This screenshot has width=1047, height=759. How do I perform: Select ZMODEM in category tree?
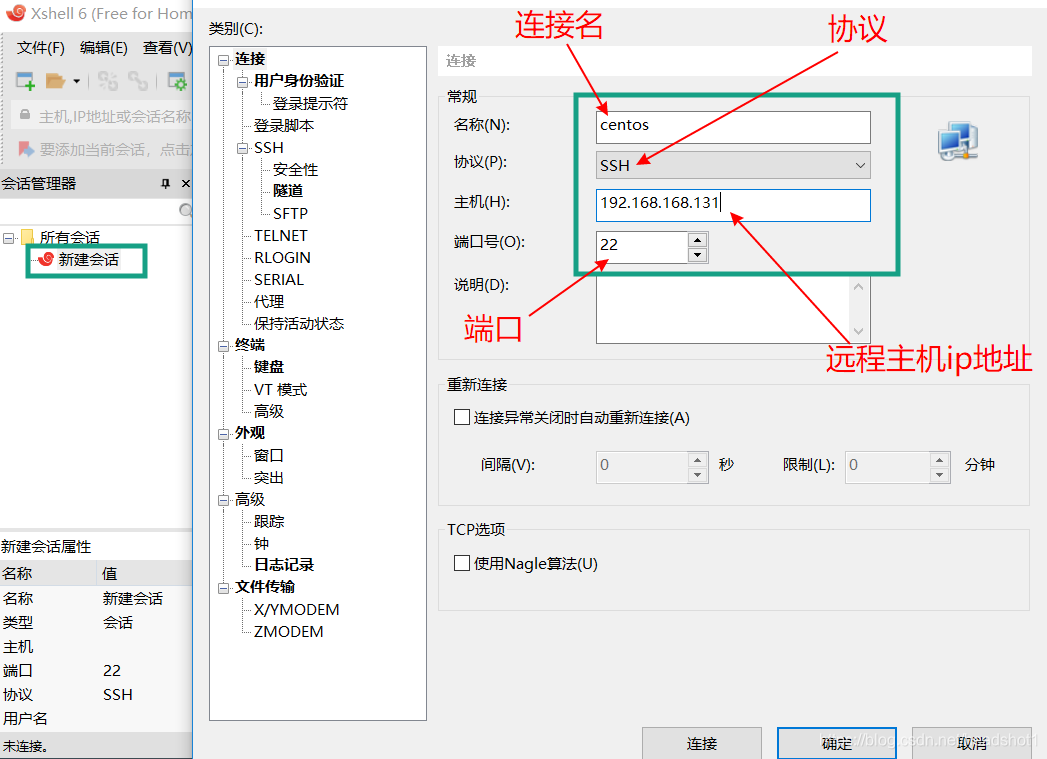(288, 631)
